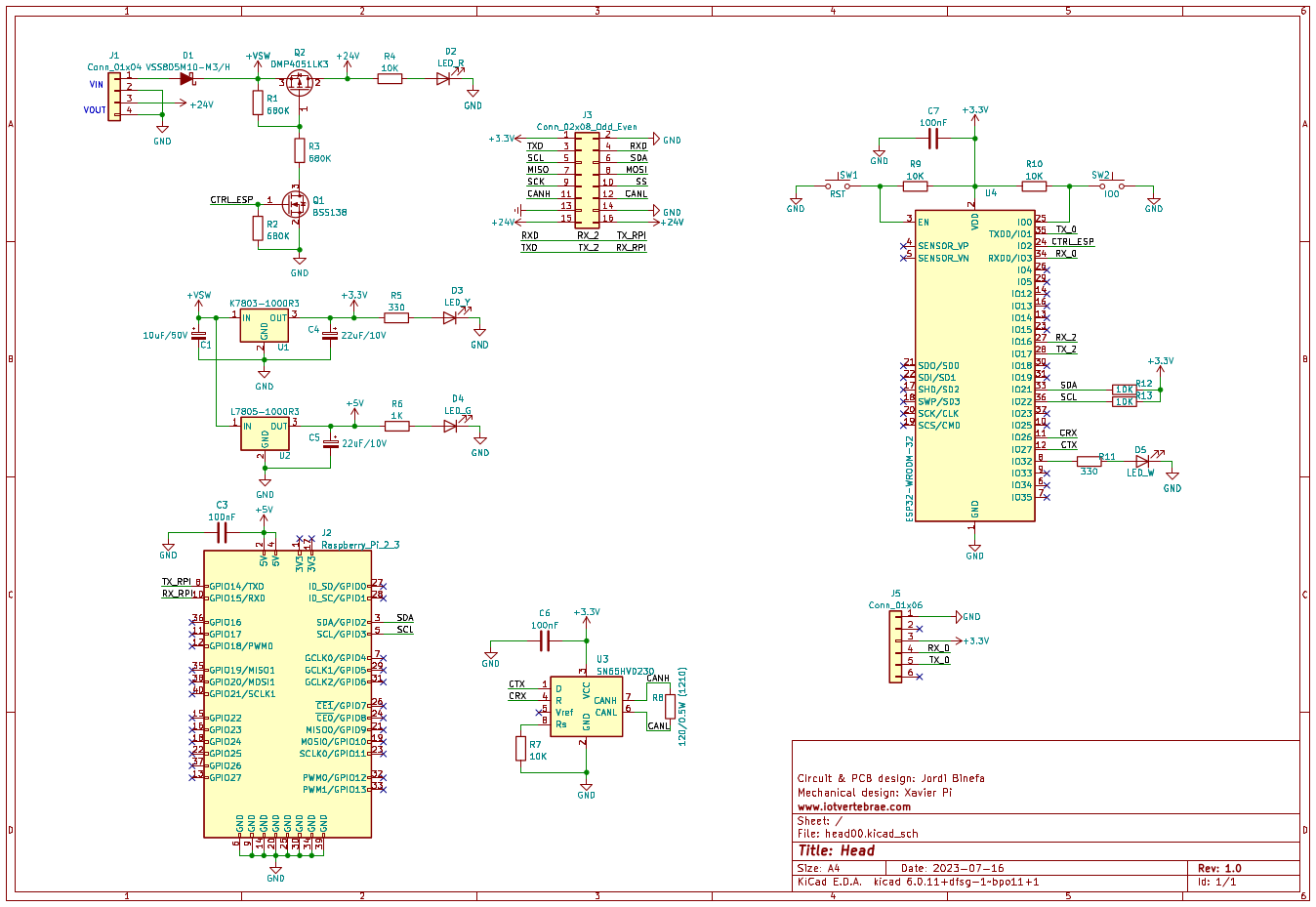The height and width of the screenshot is (907, 1316).
Task: Click the SW1 RST pushbutton symbol
Action: pyautogui.click(x=838, y=185)
